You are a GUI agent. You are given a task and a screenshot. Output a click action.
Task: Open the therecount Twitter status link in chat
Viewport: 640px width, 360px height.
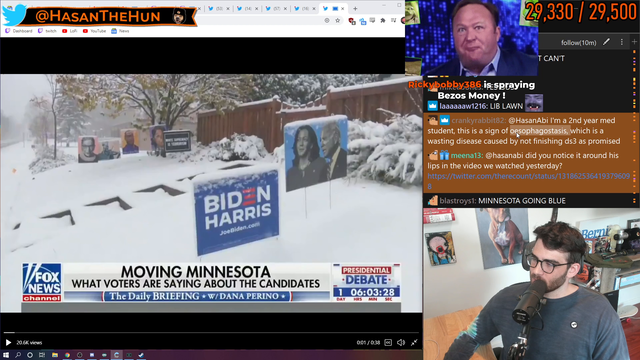529,181
